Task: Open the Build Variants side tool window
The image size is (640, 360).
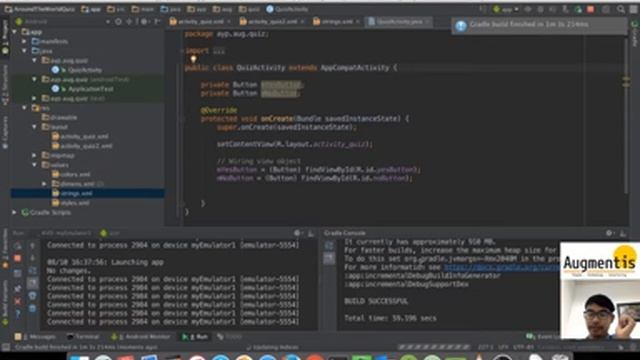Action: coord(5,303)
